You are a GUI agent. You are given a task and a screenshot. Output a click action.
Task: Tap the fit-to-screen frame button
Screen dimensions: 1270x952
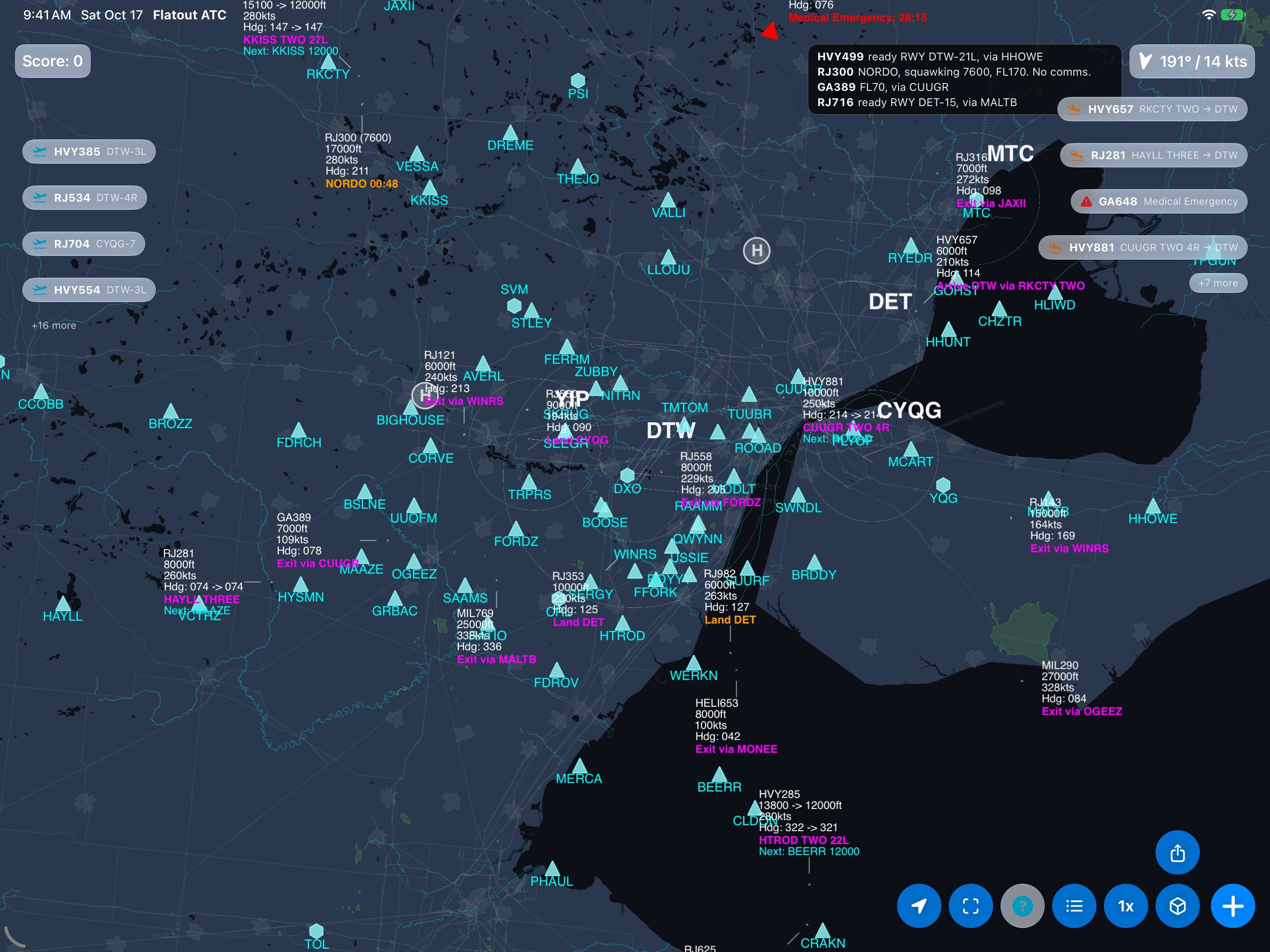click(x=970, y=906)
